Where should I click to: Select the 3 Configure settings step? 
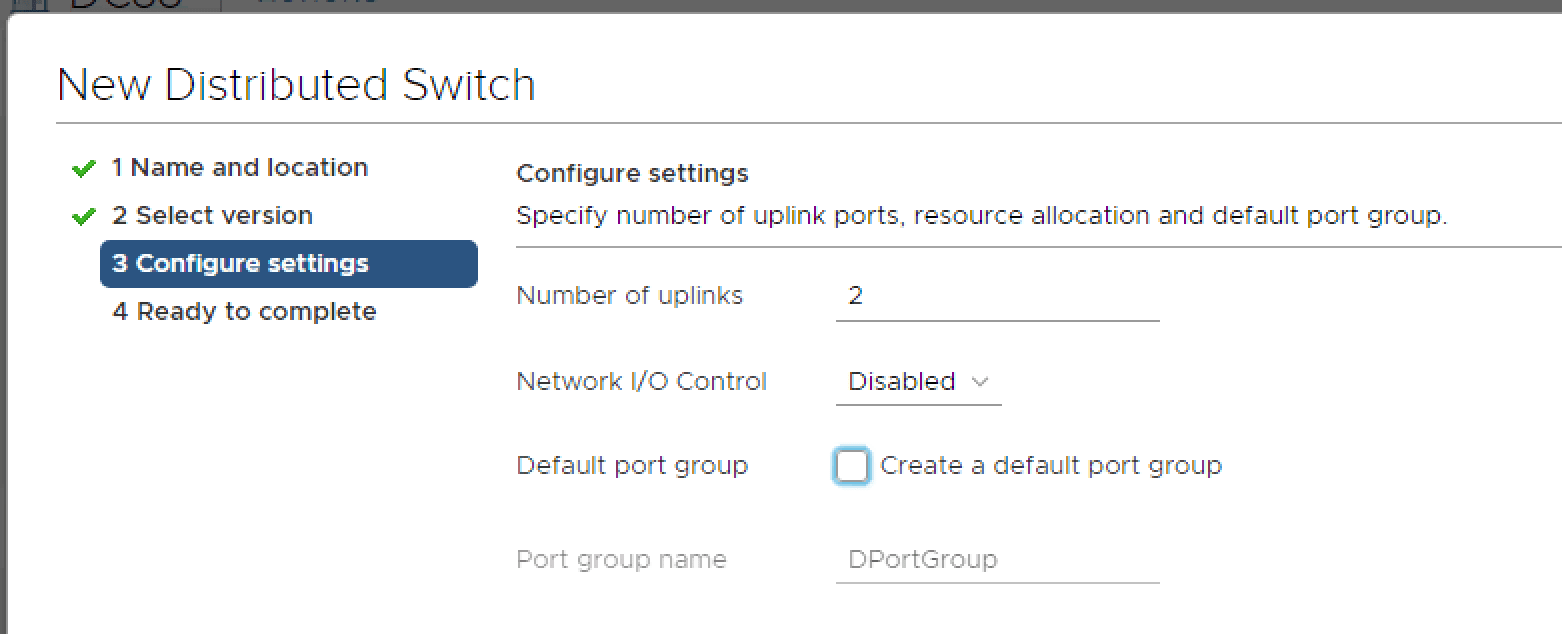pos(288,264)
